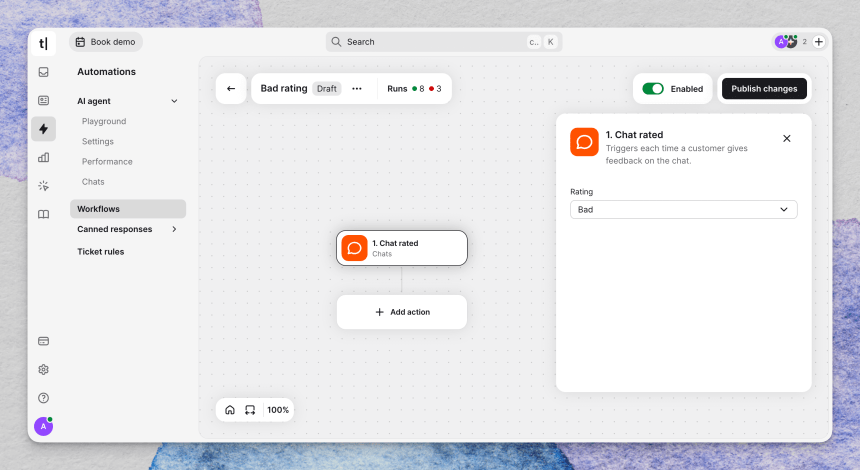The image size is (860, 470).
Task: Click the back arrow button
Action: click(231, 88)
